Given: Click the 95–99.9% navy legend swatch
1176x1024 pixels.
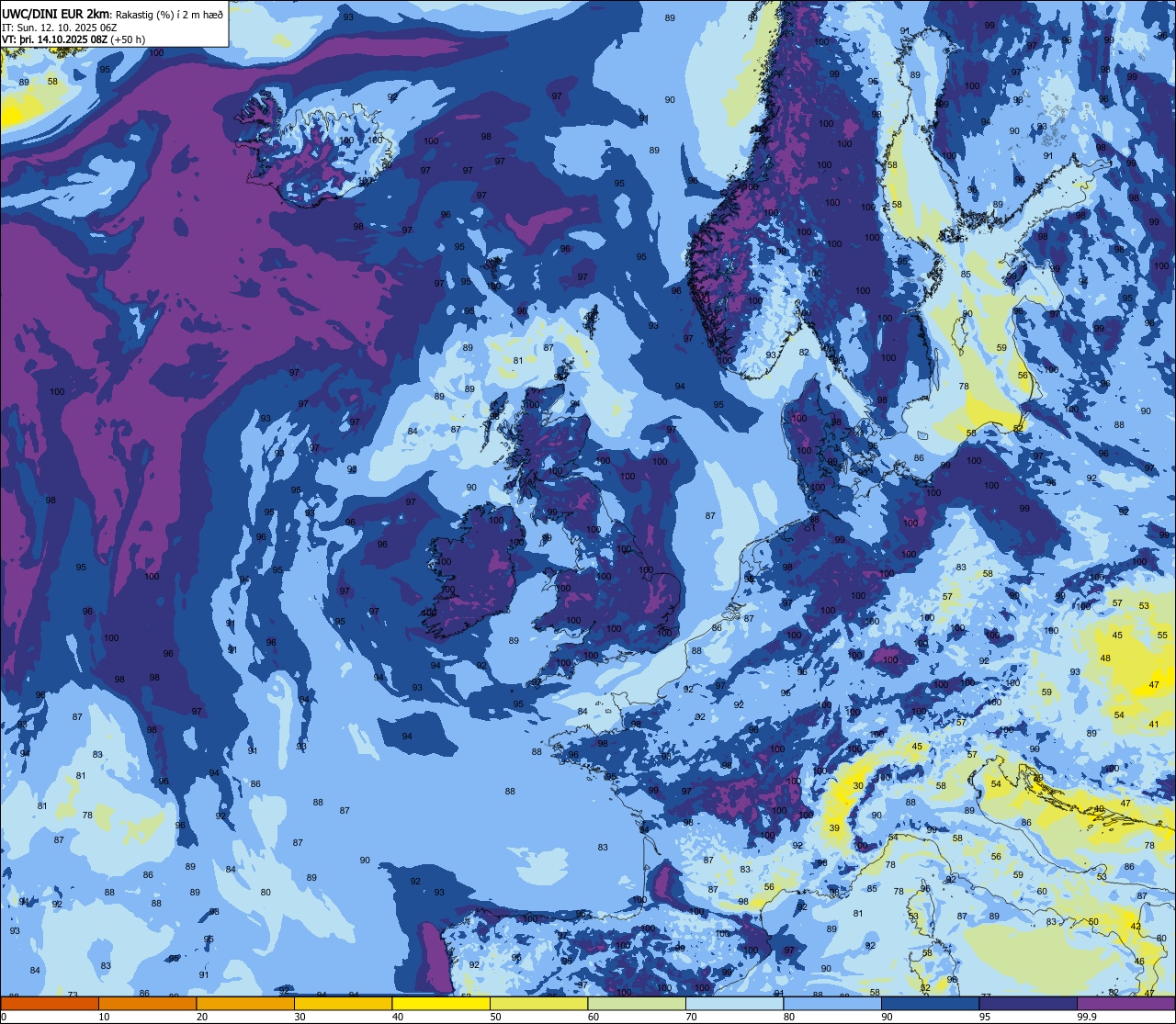Looking at the screenshot, I should click(x=1029, y=1004).
